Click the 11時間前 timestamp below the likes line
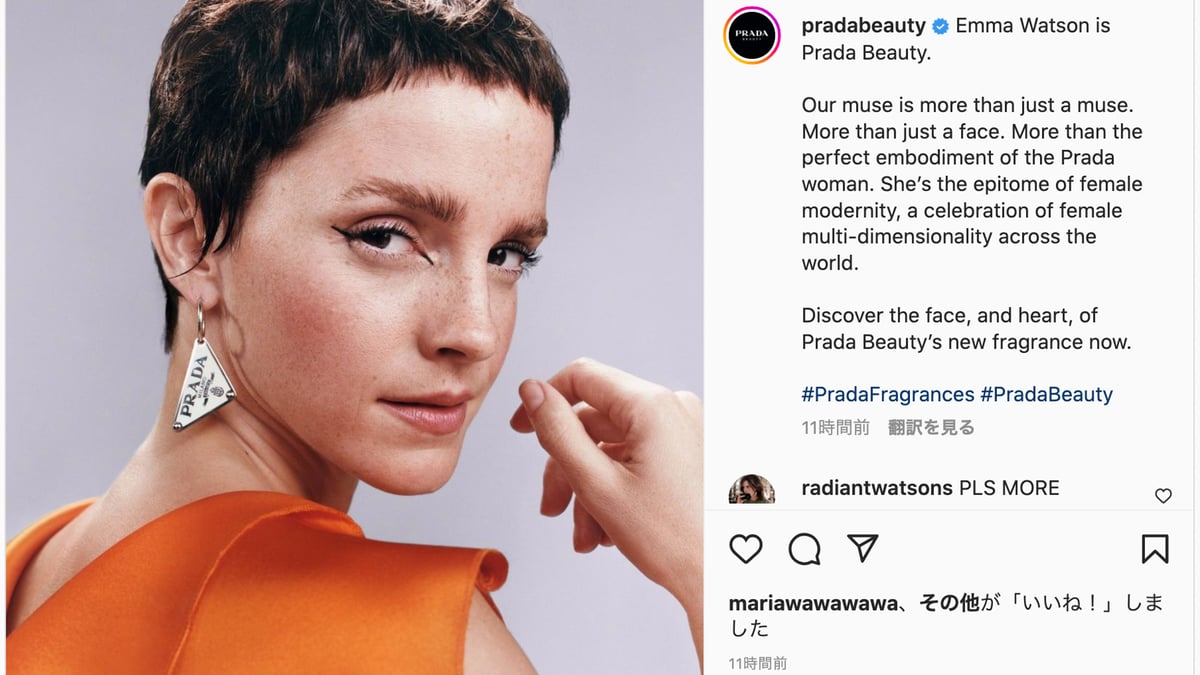Viewport: 1200px width, 675px height. pos(758,663)
